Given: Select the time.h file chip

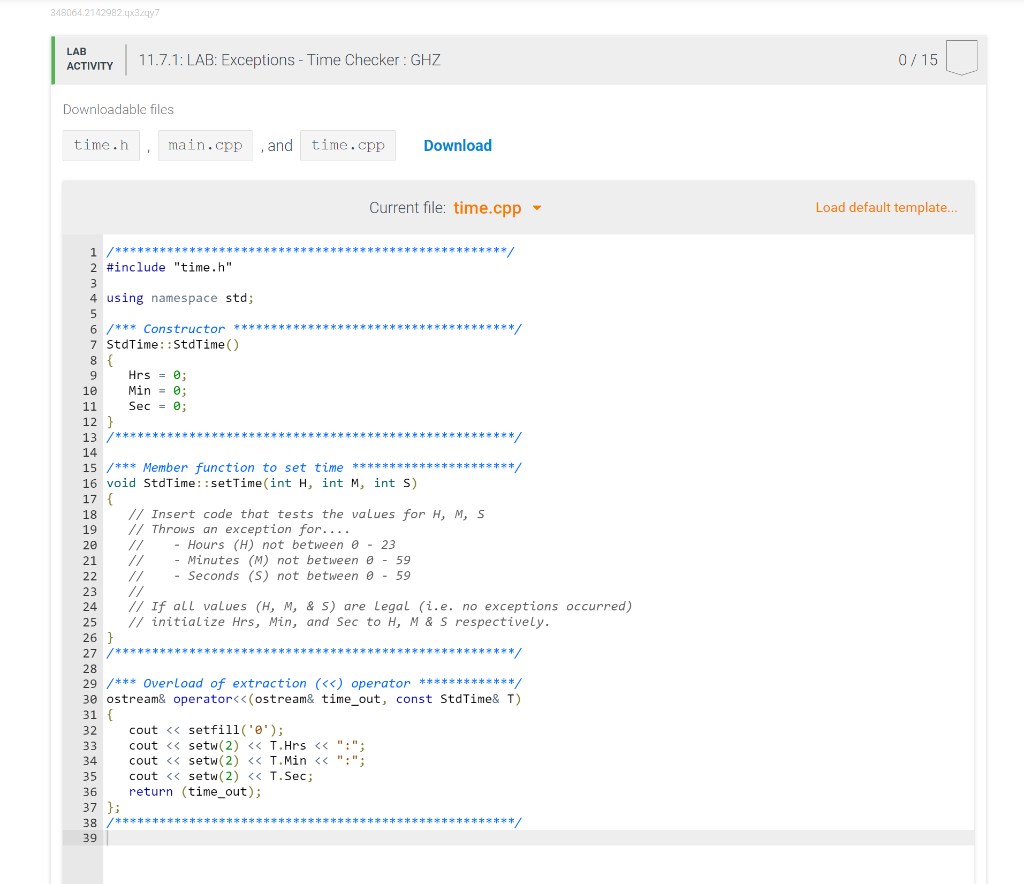Looking at the screenshot, I should coord(100,145).
